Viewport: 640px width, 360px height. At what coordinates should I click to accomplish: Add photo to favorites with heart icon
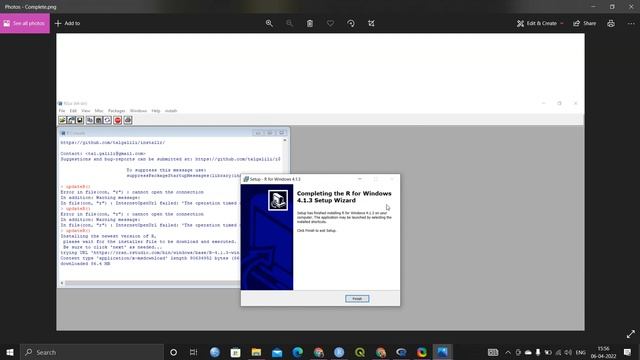[x=330, y=23]
